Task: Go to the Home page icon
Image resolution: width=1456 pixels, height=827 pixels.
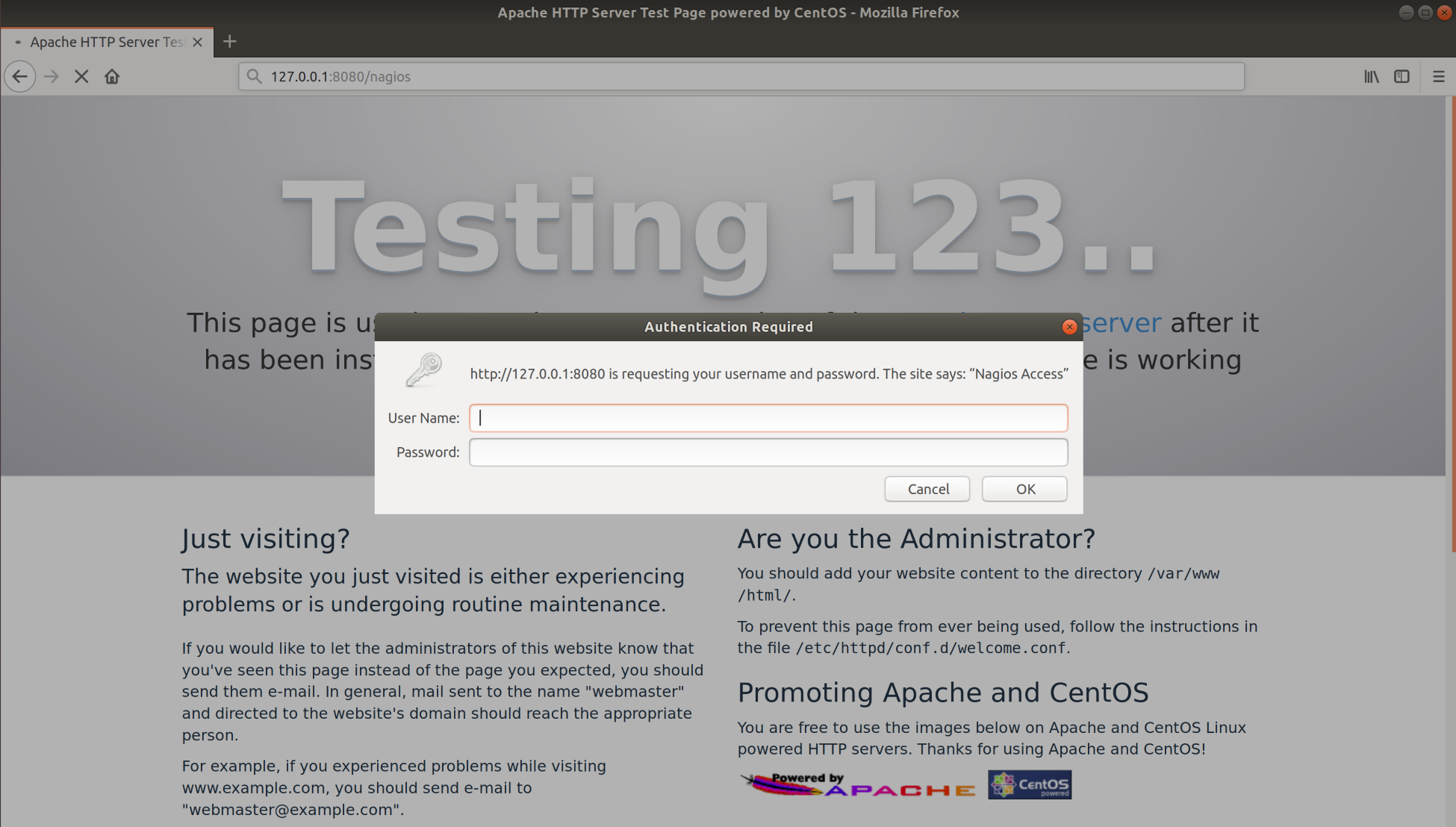Action: [x=112, y=77]
